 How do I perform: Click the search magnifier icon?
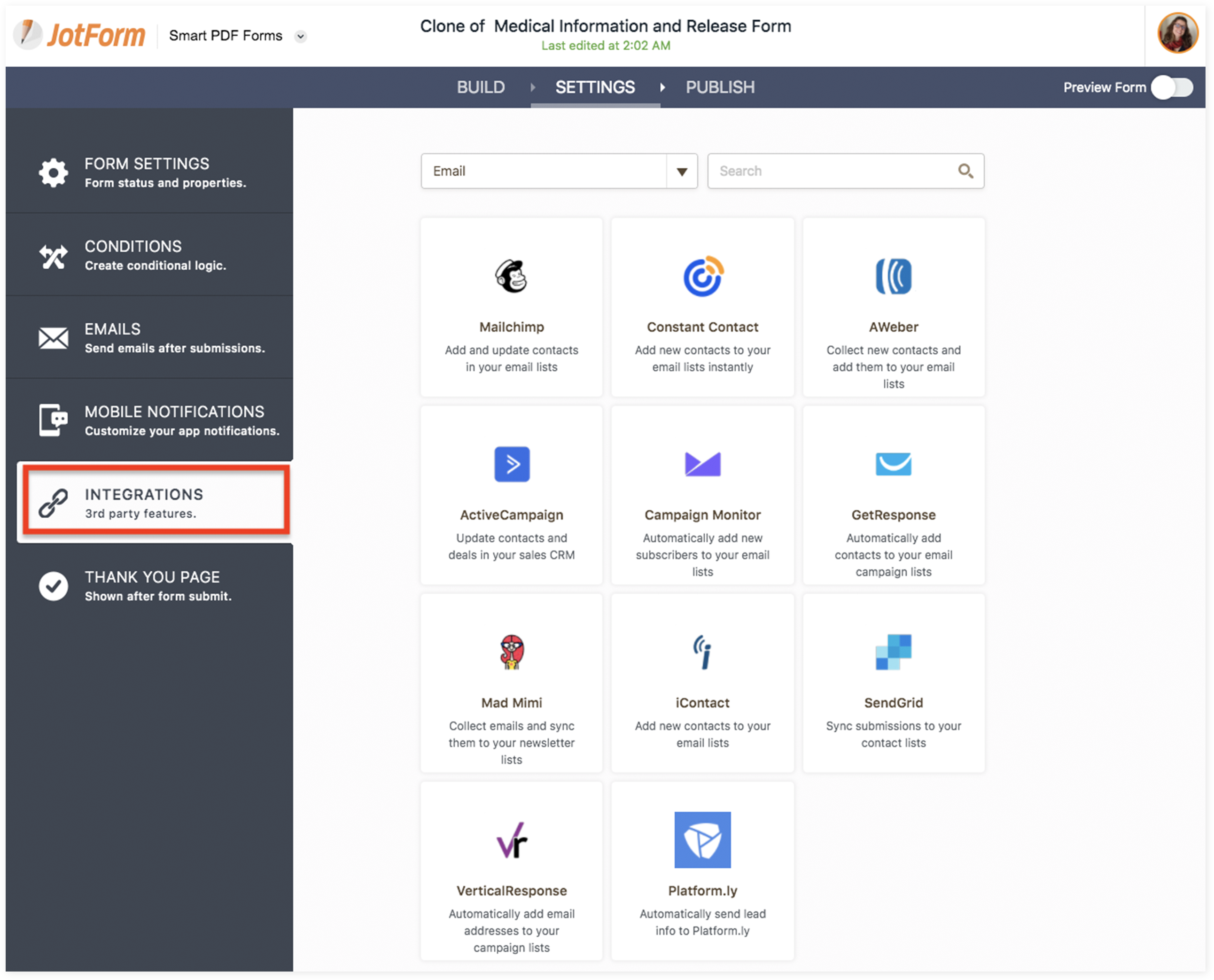965,171
